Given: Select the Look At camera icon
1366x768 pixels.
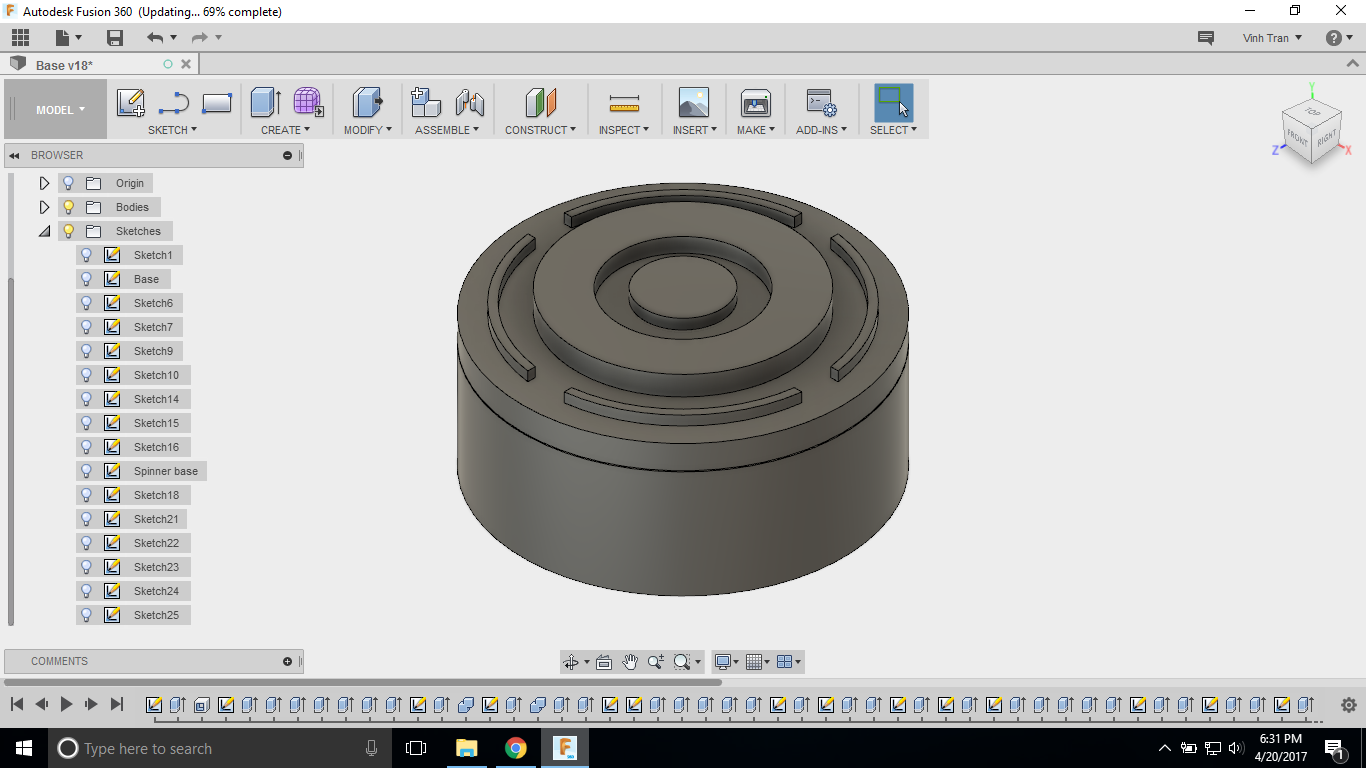Looking at the screenshot, I should point(604,662).
